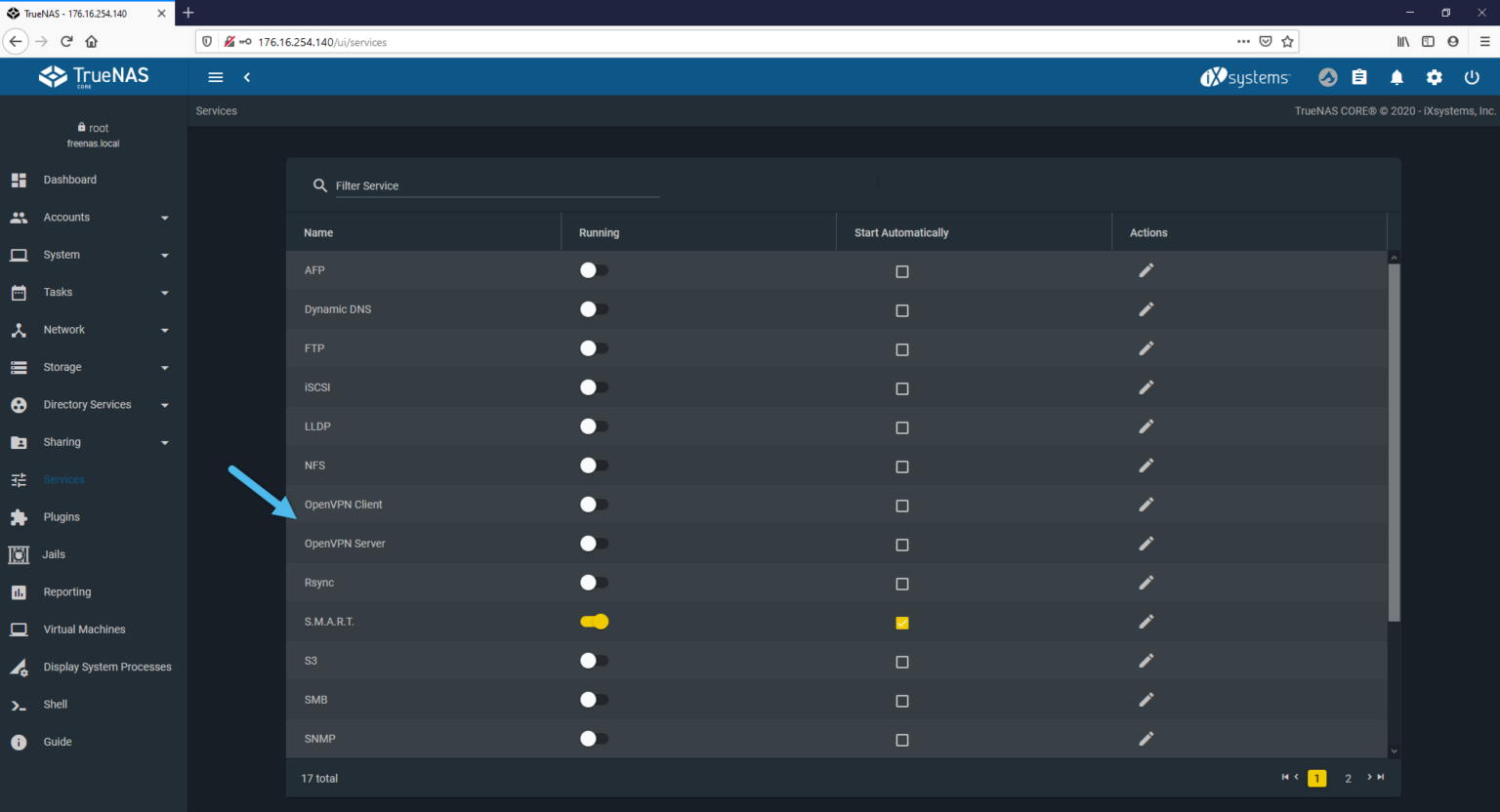Uncheck Start Automatically for S.M.A.R.T.
This screenshot has width=1500, height=812.
point(902,623)
